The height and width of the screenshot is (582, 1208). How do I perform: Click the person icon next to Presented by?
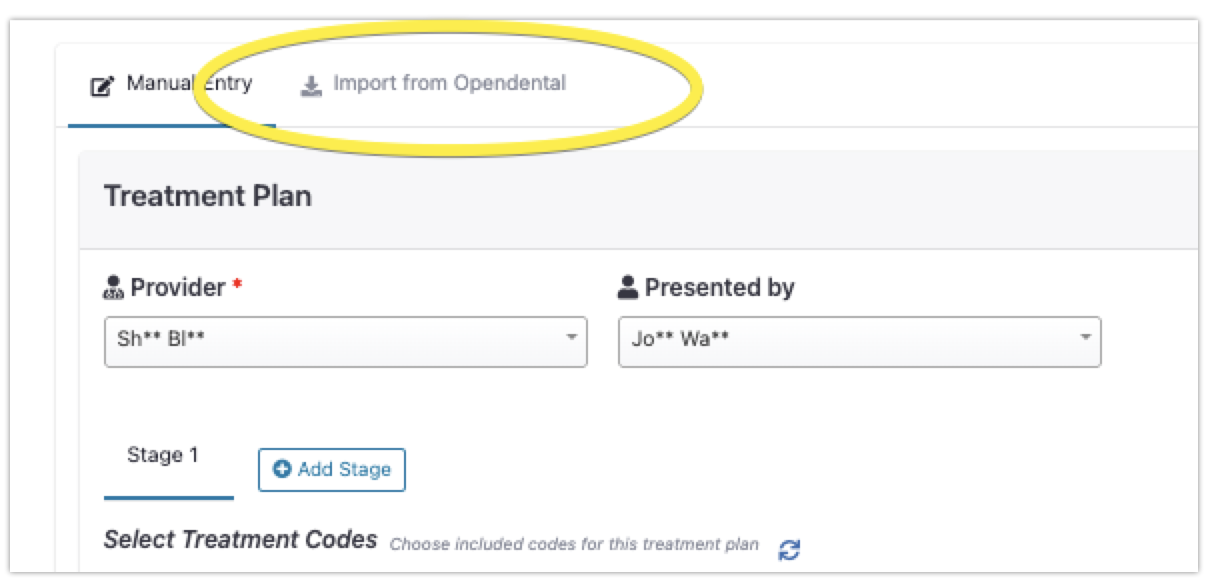[x=628, y=289]
